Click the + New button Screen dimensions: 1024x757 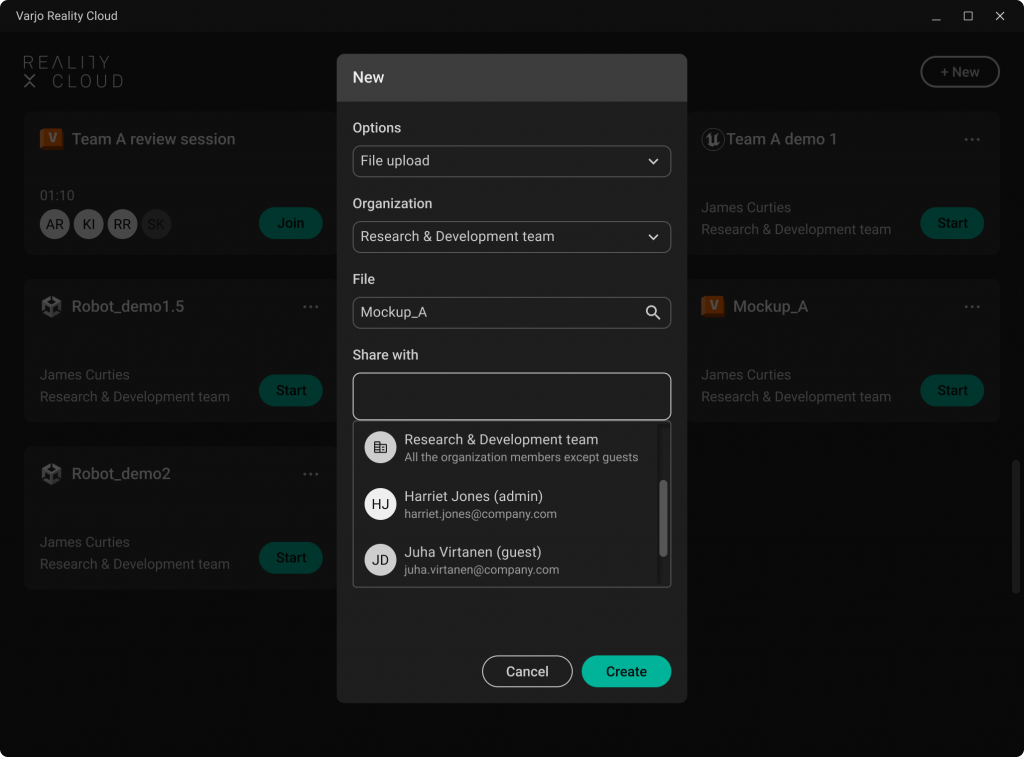(959, 72)
